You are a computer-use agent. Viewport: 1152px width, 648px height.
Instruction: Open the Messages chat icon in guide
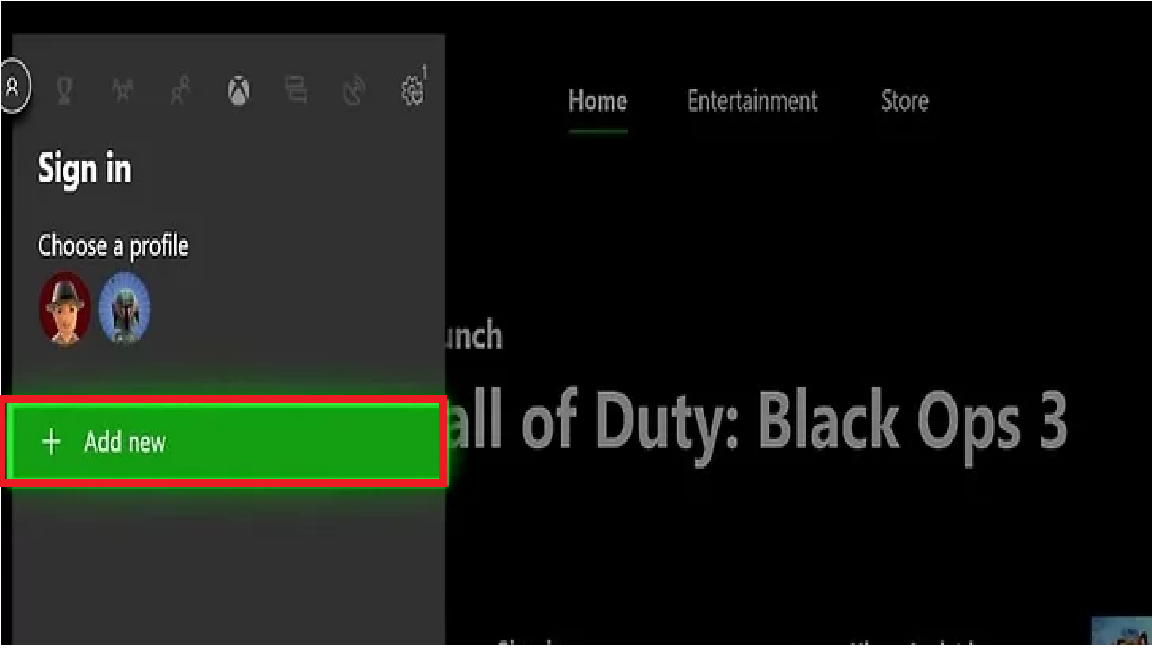pyautogui.click(x=296, y=90)
